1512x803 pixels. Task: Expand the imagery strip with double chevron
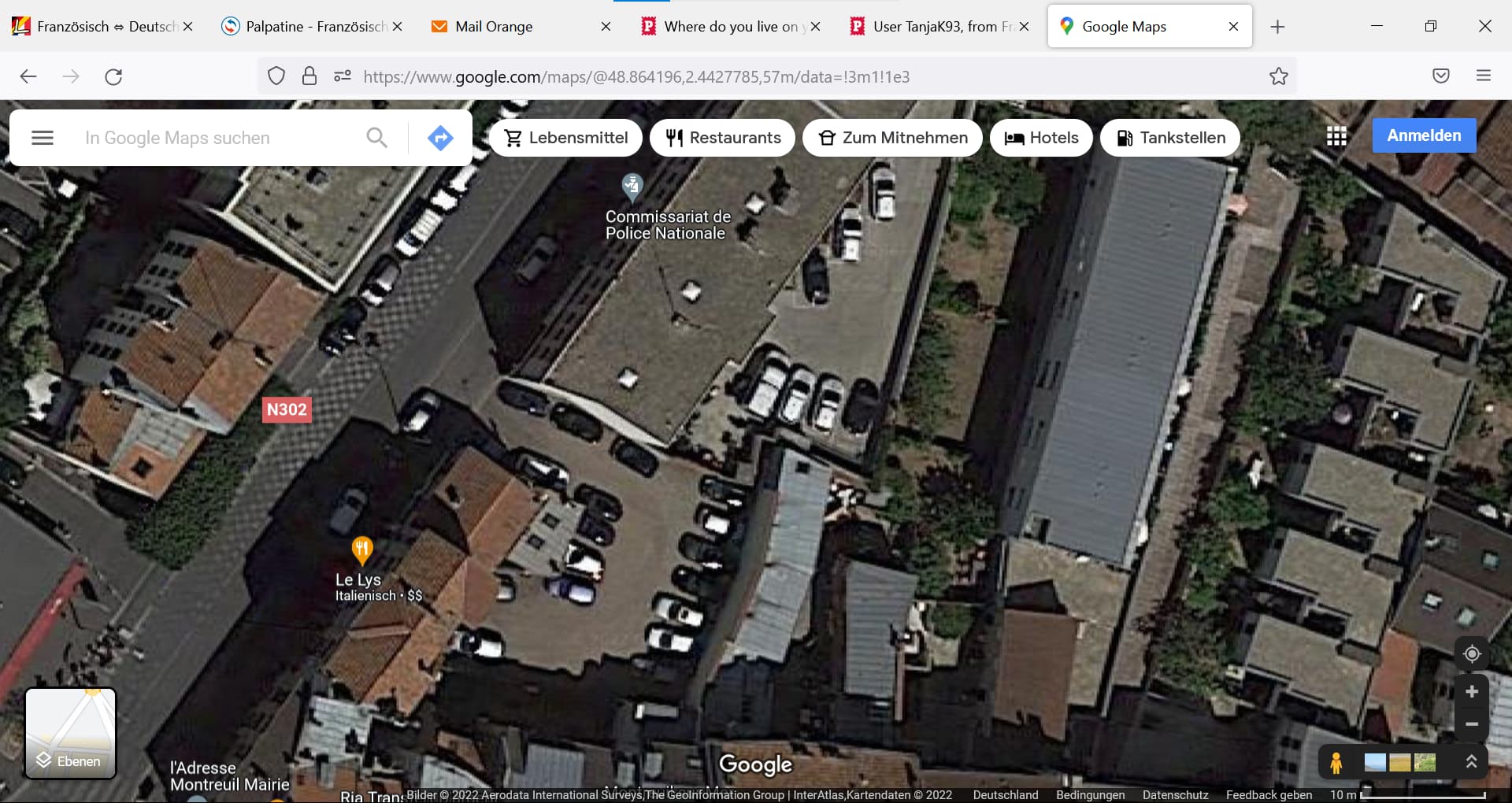coord(1471,762)
